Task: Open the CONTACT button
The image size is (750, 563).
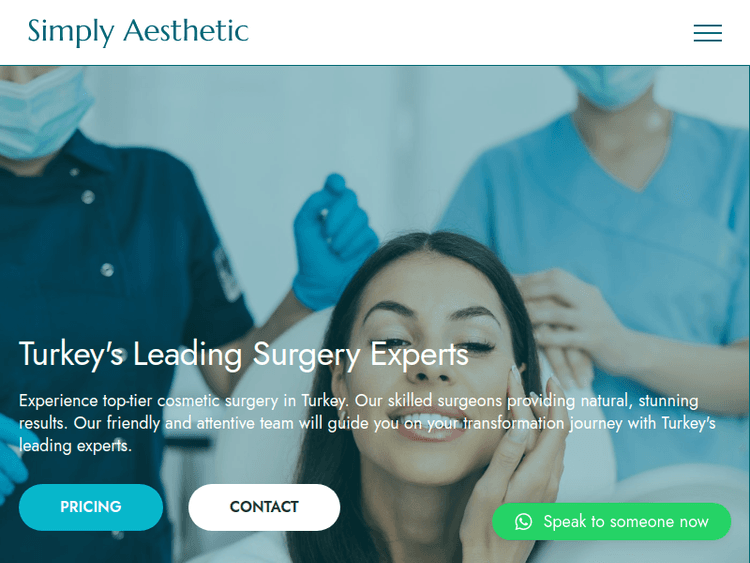Action: 264,507
